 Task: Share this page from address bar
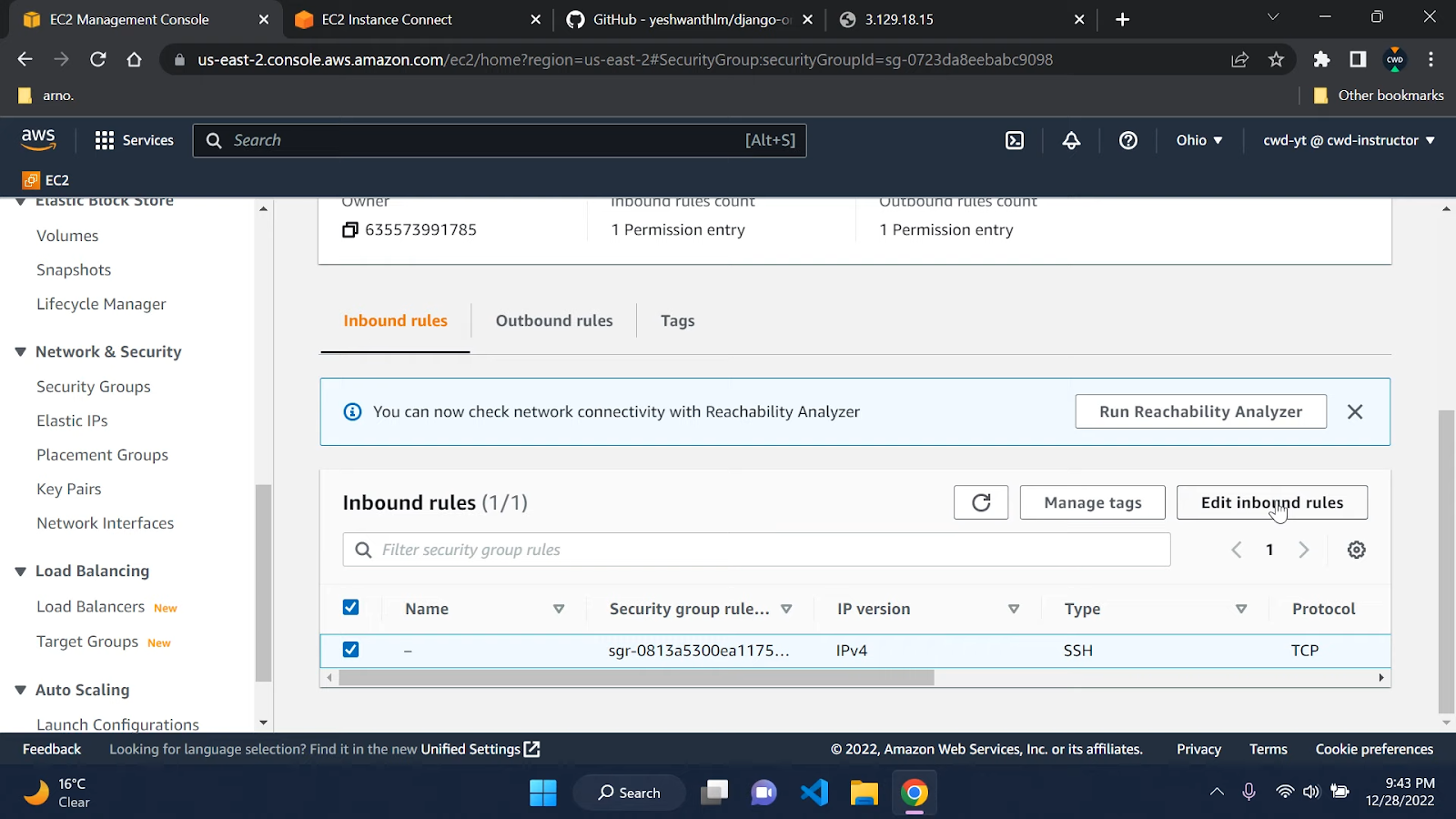click(1239, 59)
